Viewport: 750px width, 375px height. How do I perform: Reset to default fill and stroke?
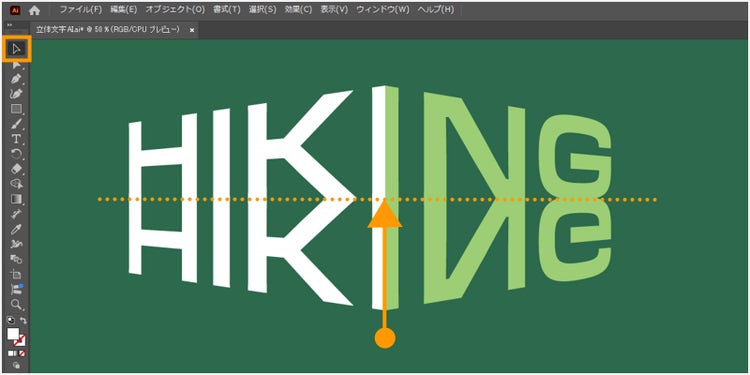pyautogui.click(x=11, y=320)
